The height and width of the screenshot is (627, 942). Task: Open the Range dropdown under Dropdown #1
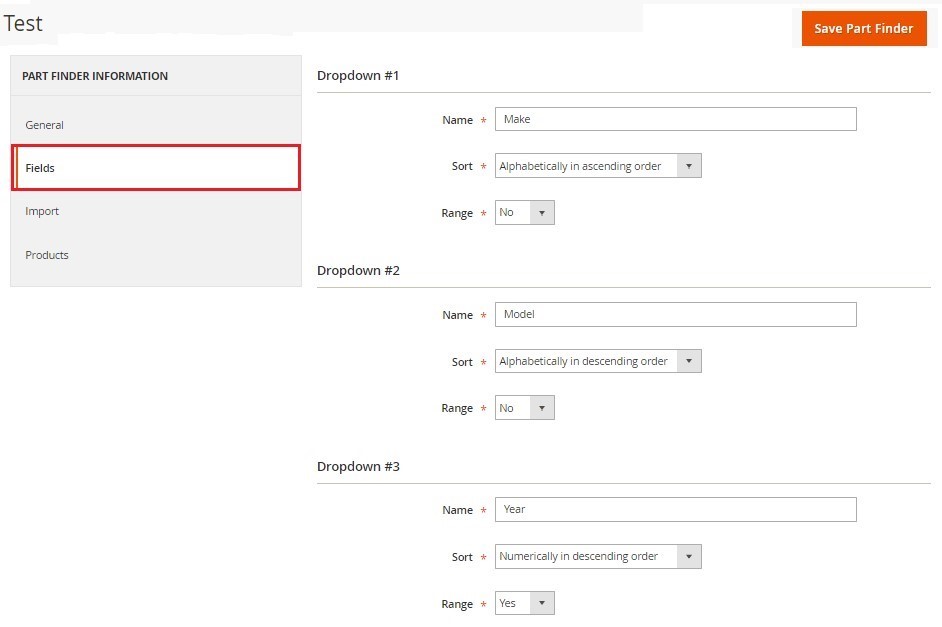pyautogui.click(x=524, y=213)
